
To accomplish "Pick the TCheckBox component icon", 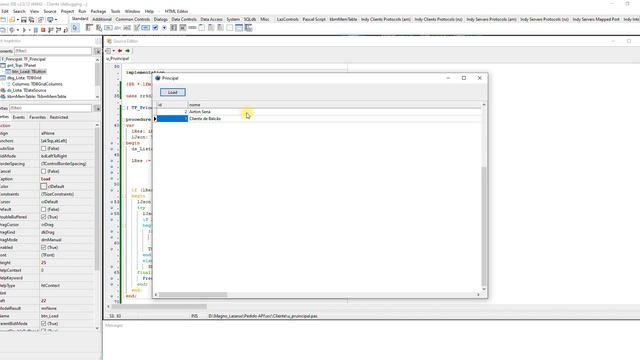I will click(x=155, y=28).
